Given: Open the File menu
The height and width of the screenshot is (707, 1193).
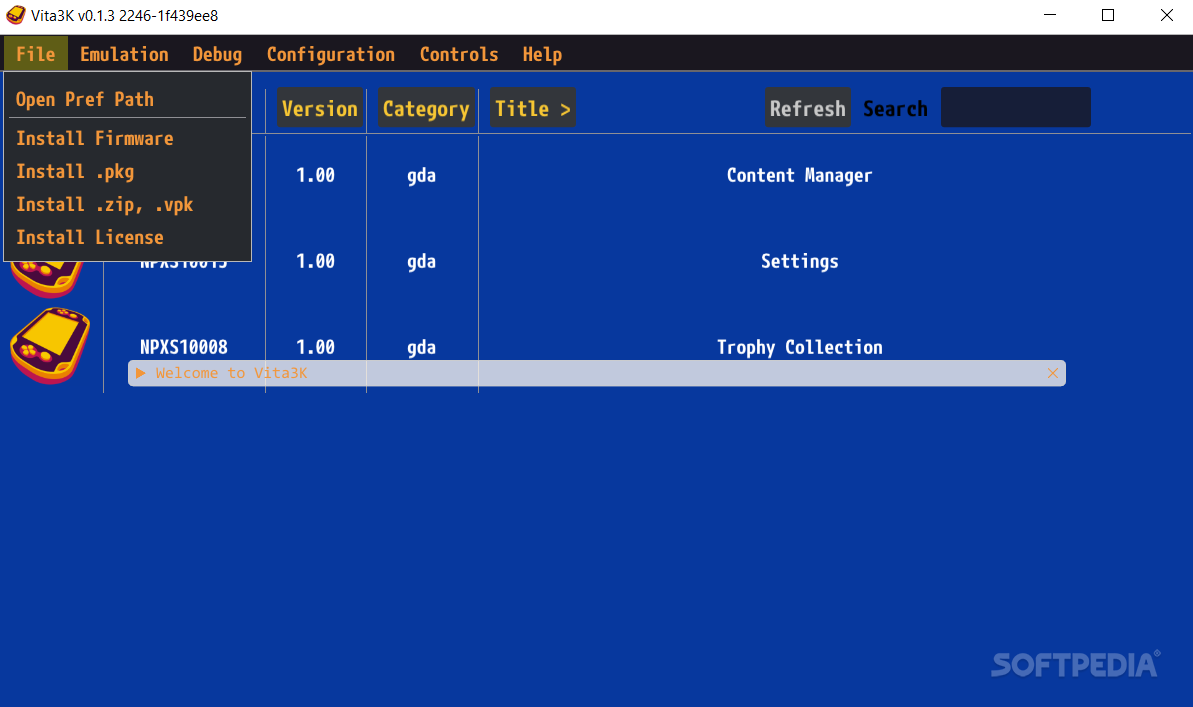Looking at the screenshot, I should (36, 54).
